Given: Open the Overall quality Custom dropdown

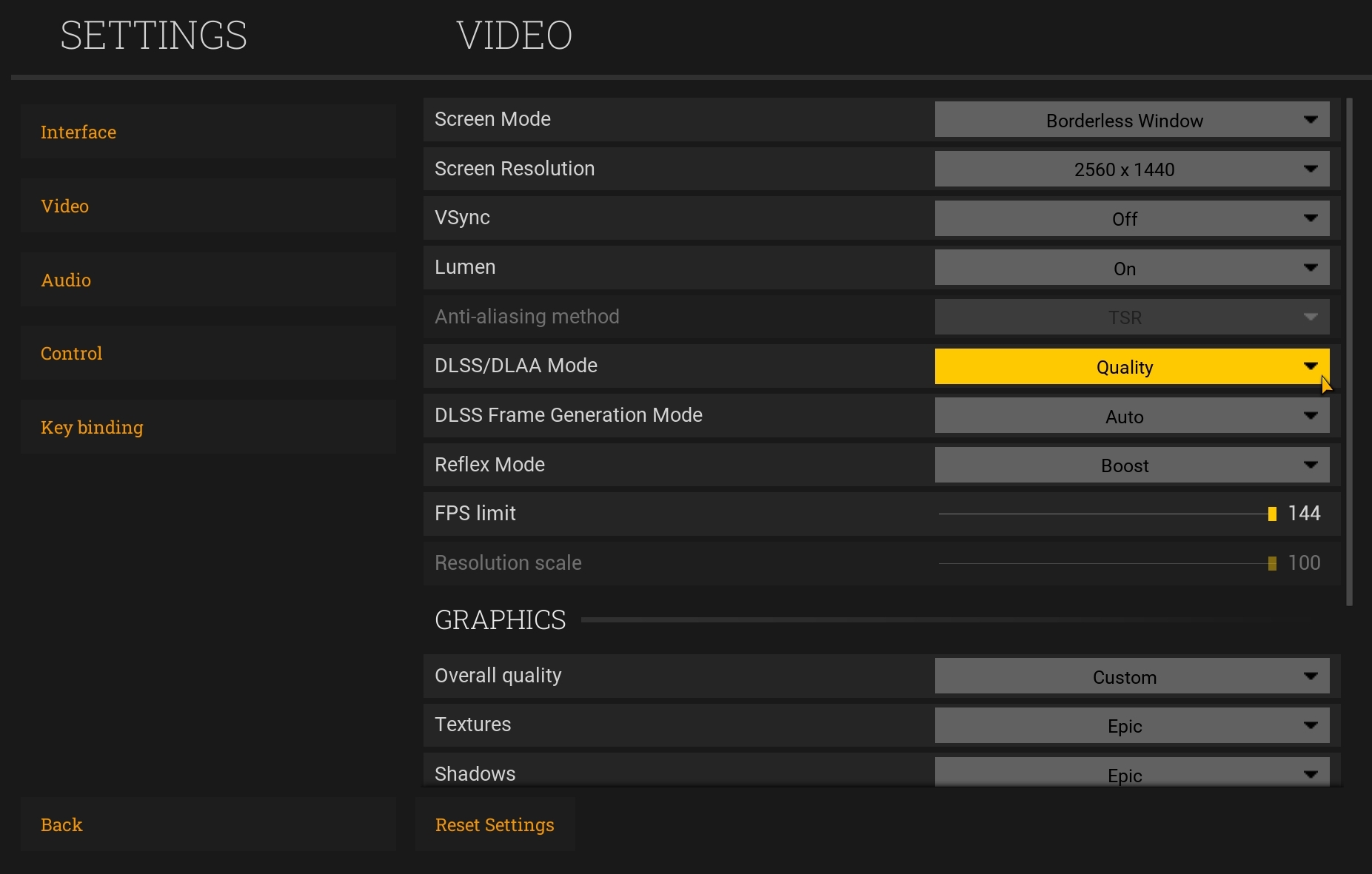Looking at the screenshot, I should (1131, 676).
